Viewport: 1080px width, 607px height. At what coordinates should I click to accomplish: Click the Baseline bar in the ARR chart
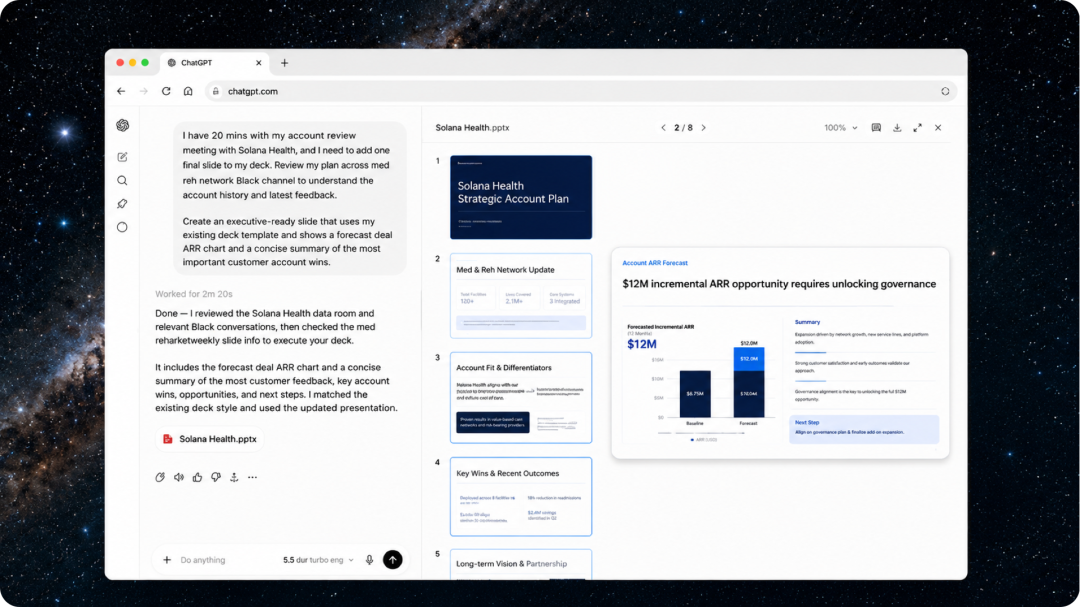click(x=695, y=394)
